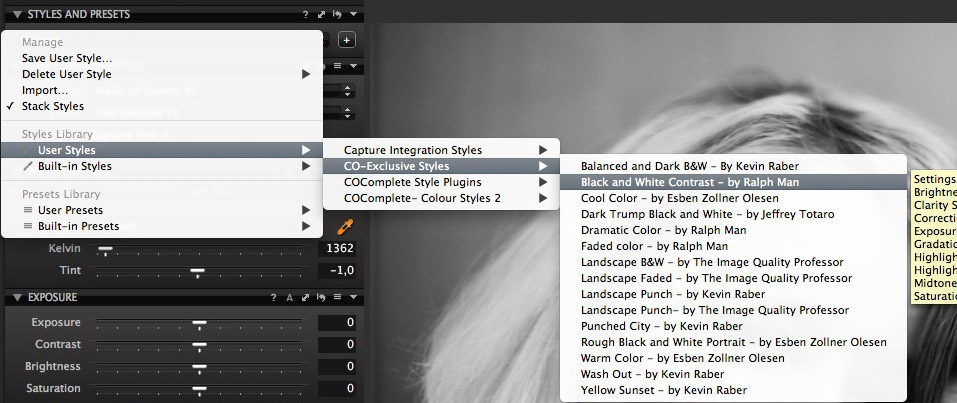Click the plus button to add a style
This screenshot has height=403, width=957.
(347, 40)
